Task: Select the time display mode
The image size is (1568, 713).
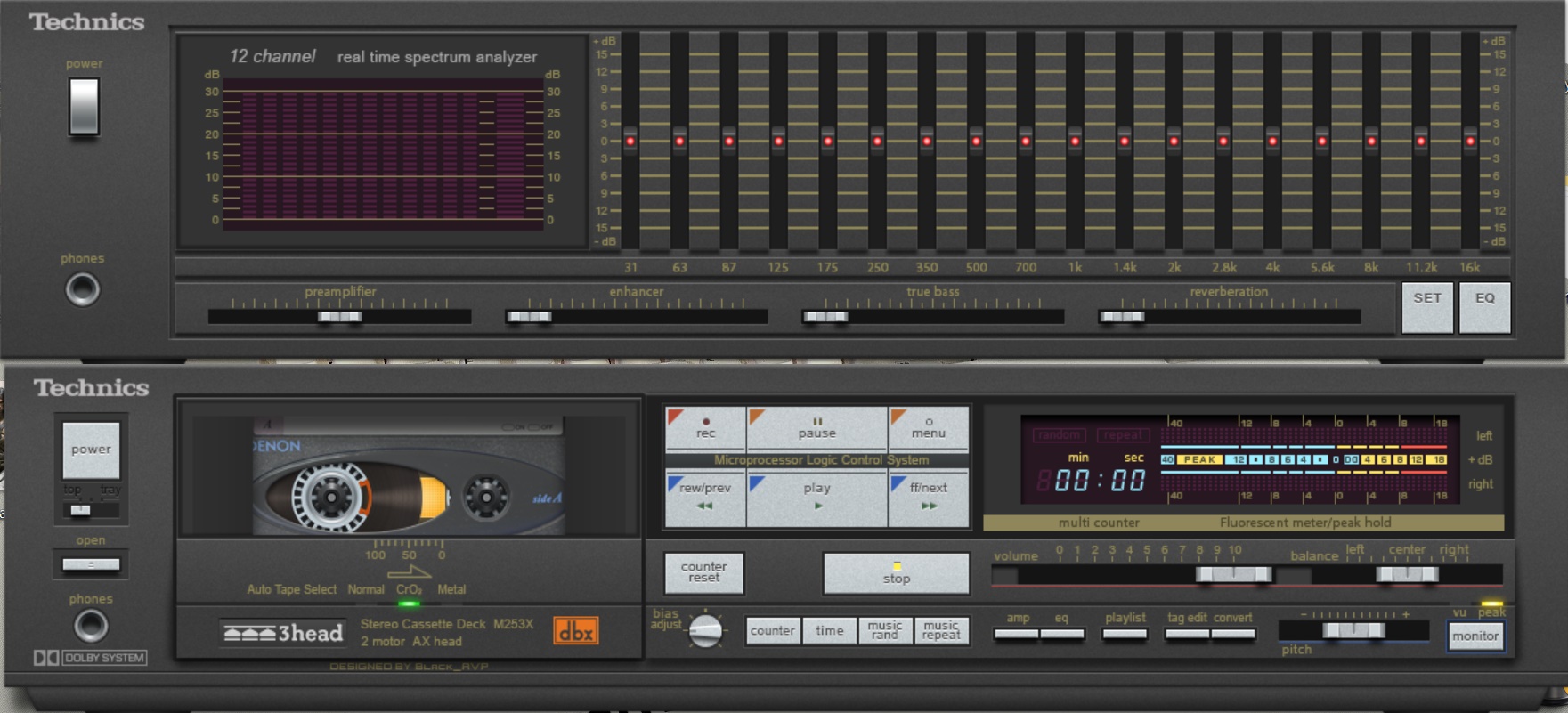Action: tap(829, 631)
